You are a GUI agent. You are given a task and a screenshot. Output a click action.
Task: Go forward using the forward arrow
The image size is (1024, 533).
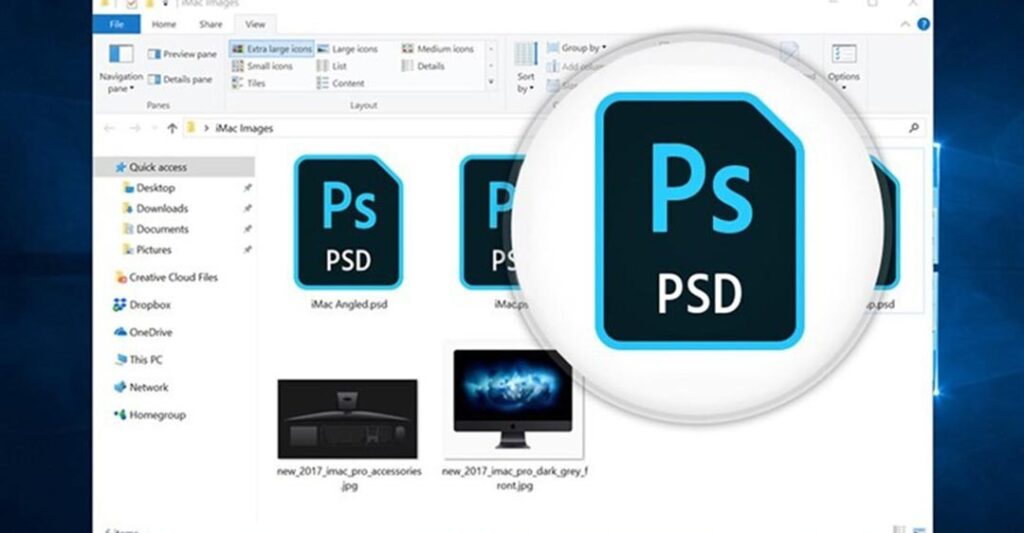pos(135,129)
